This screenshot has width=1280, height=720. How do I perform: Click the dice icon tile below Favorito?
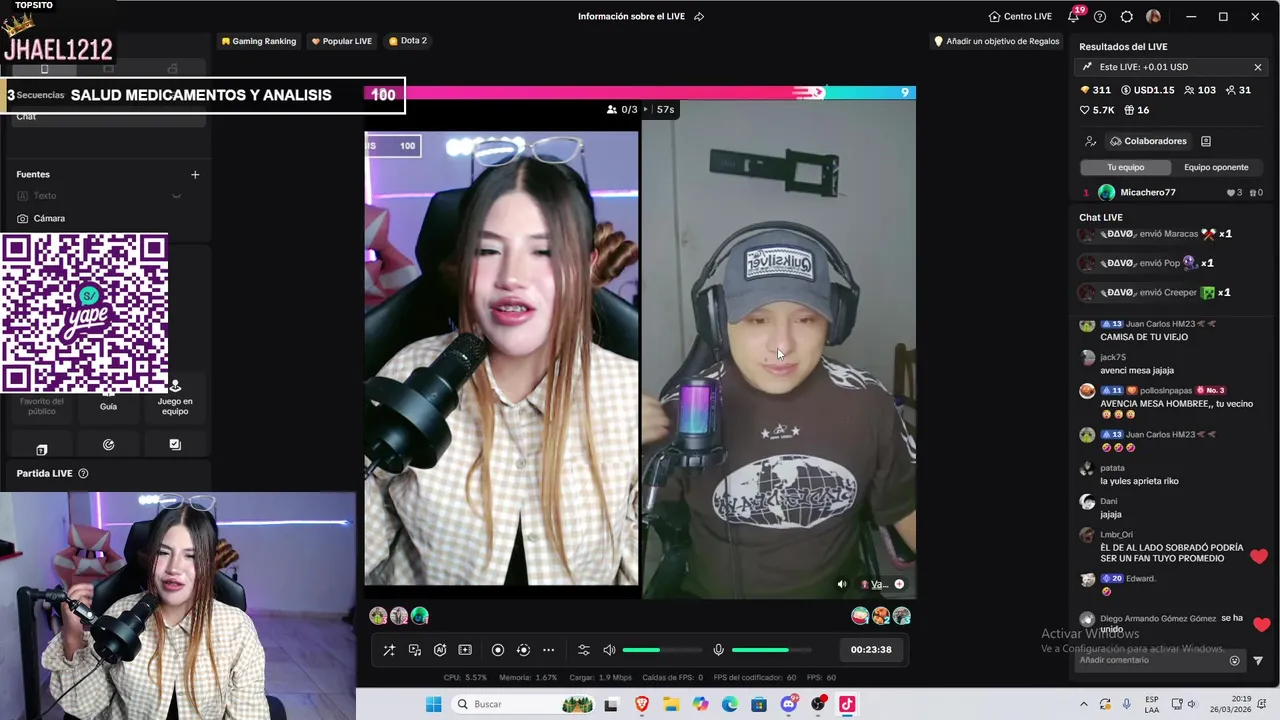pyautogui.click(x=42, y=448)
